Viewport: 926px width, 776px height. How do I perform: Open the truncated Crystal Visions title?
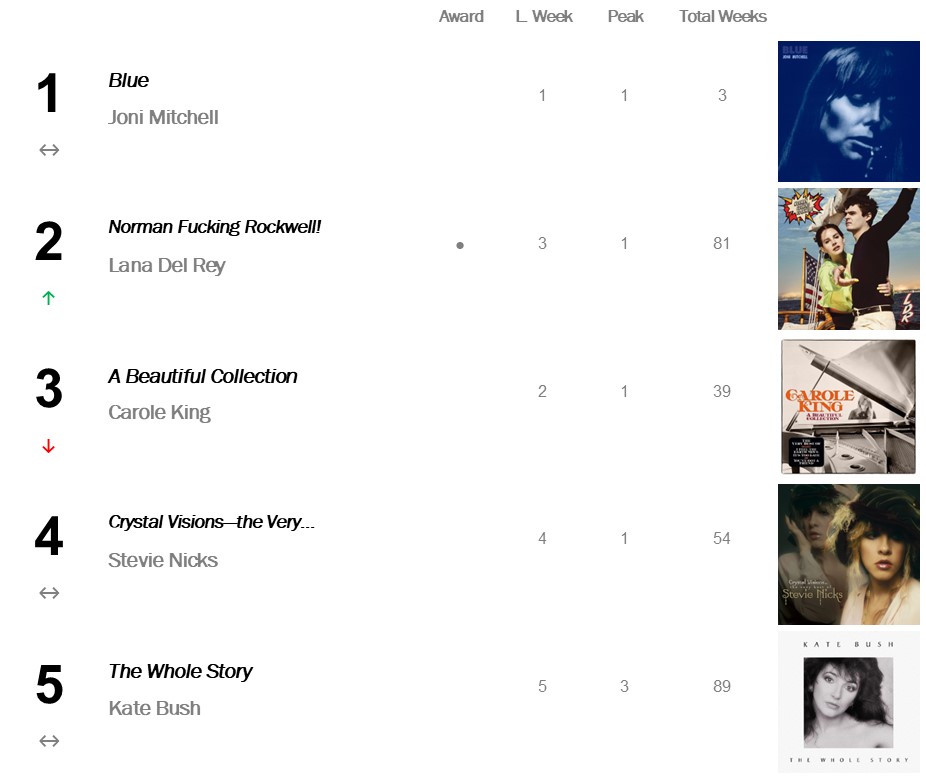coord(212,522)
